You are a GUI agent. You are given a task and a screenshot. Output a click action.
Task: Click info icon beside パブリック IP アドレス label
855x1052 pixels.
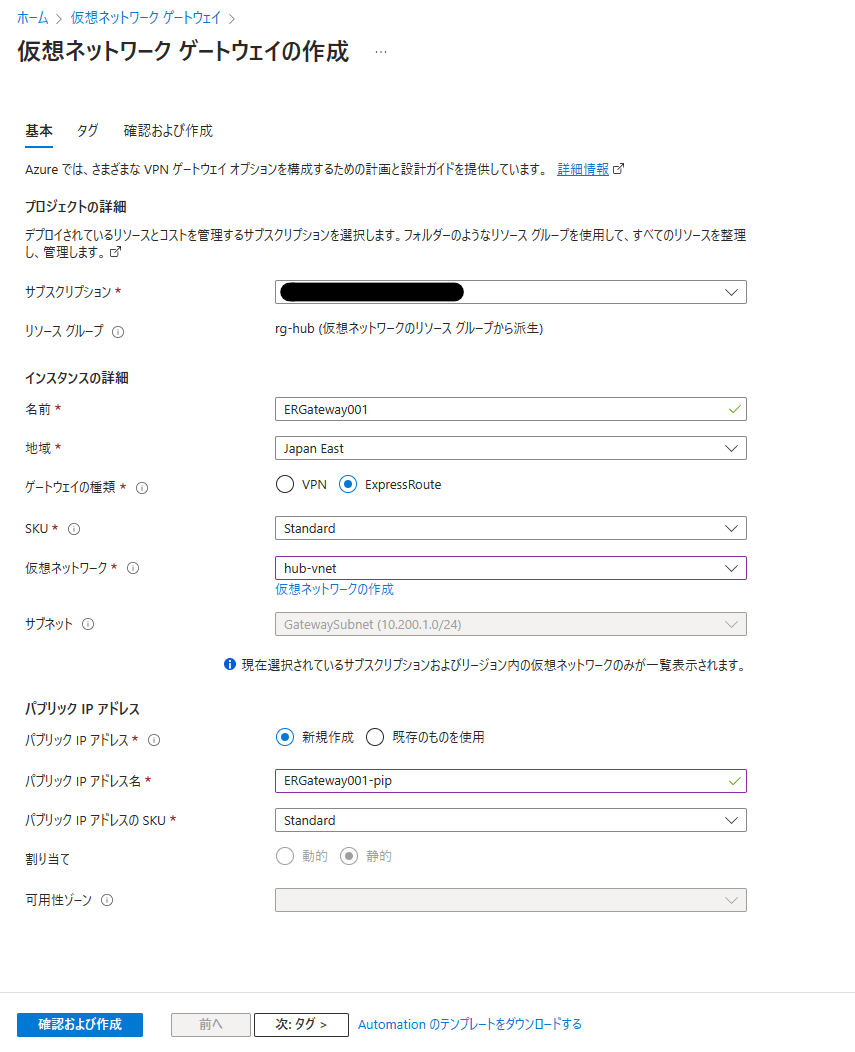(154, 740)
